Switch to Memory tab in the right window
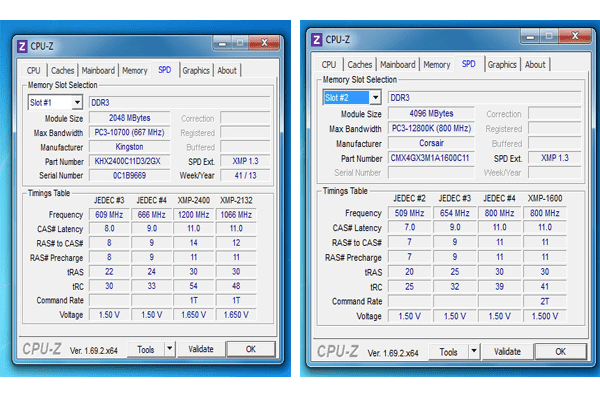Screen dimensions: 600x400 tap(437, 65)
